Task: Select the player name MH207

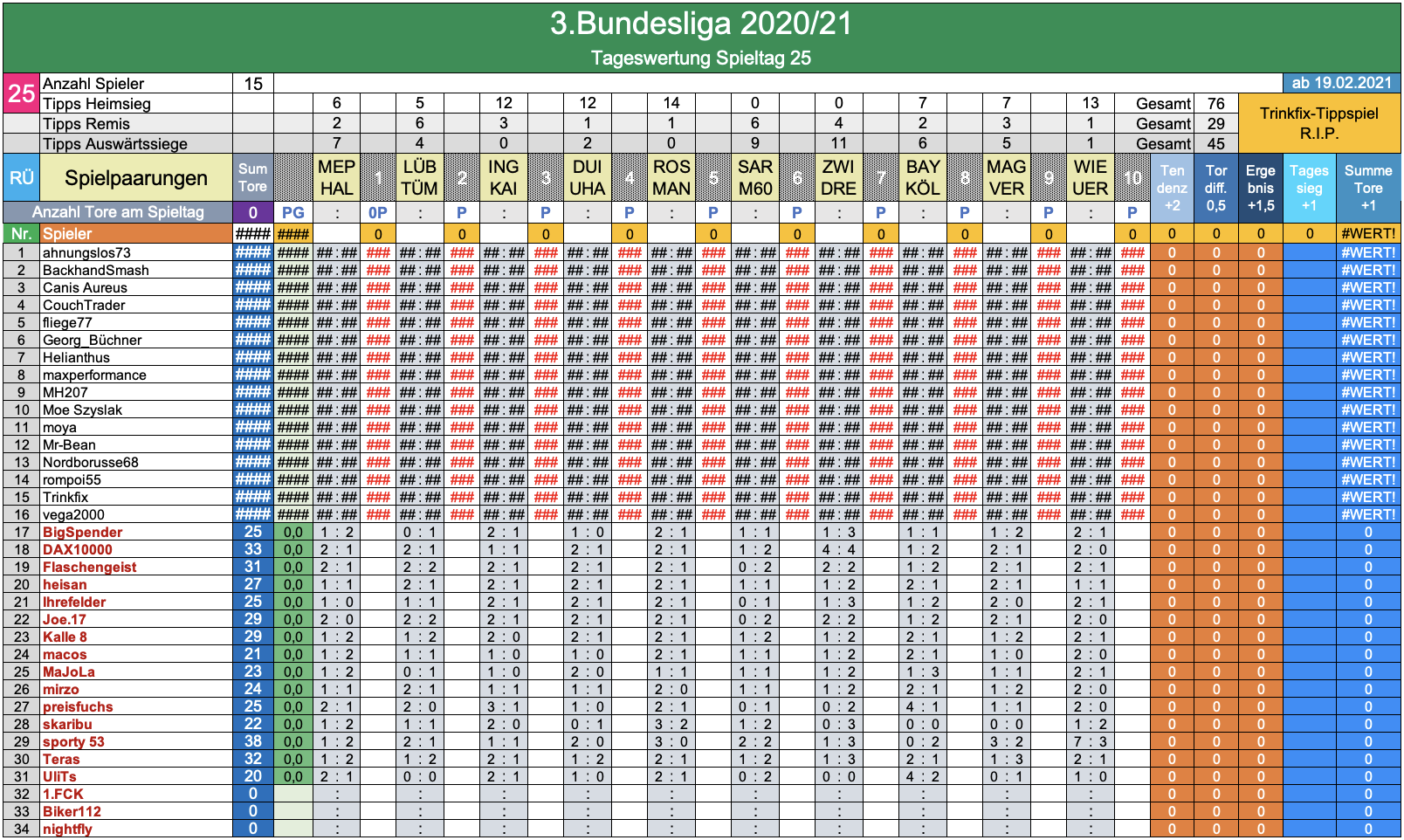Action: [x=65, y=392]
